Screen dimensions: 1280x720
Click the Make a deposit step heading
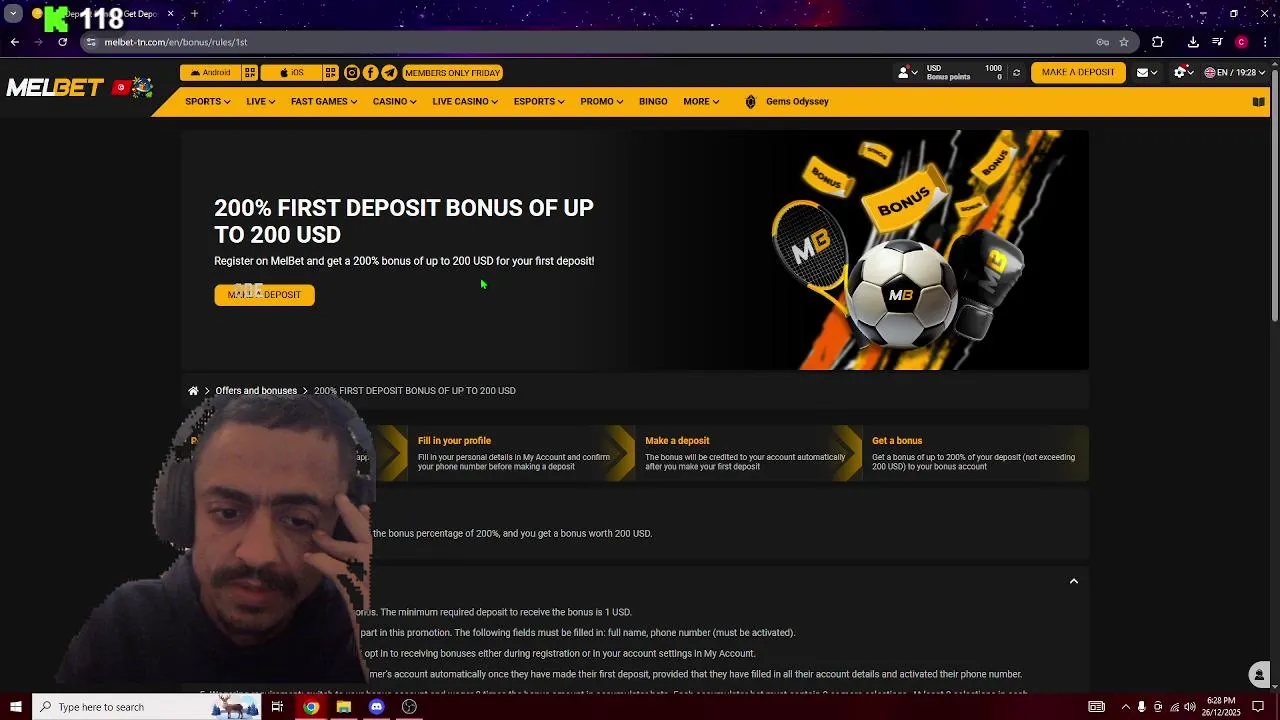point(677,441)
